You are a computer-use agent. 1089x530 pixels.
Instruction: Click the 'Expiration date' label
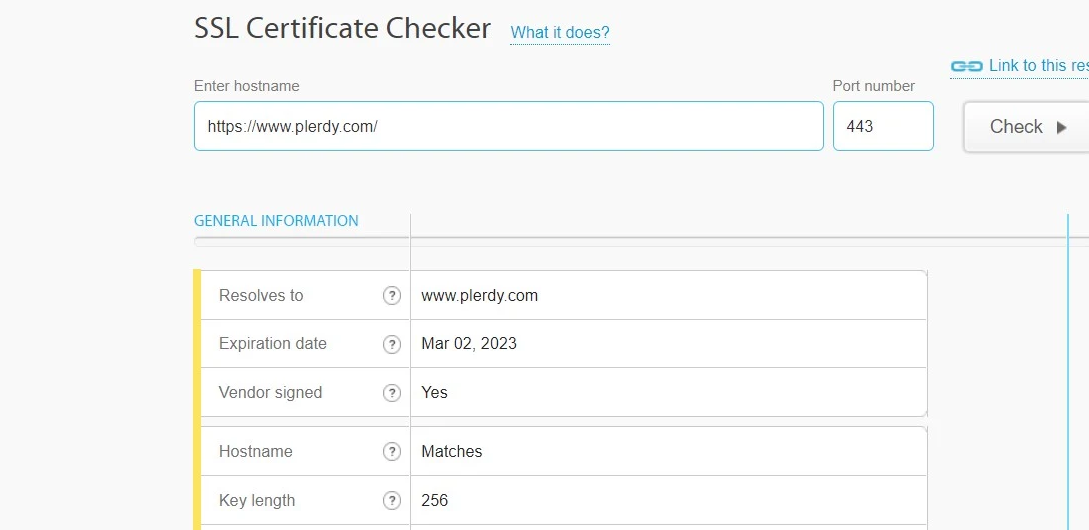[x=272, y=343]
